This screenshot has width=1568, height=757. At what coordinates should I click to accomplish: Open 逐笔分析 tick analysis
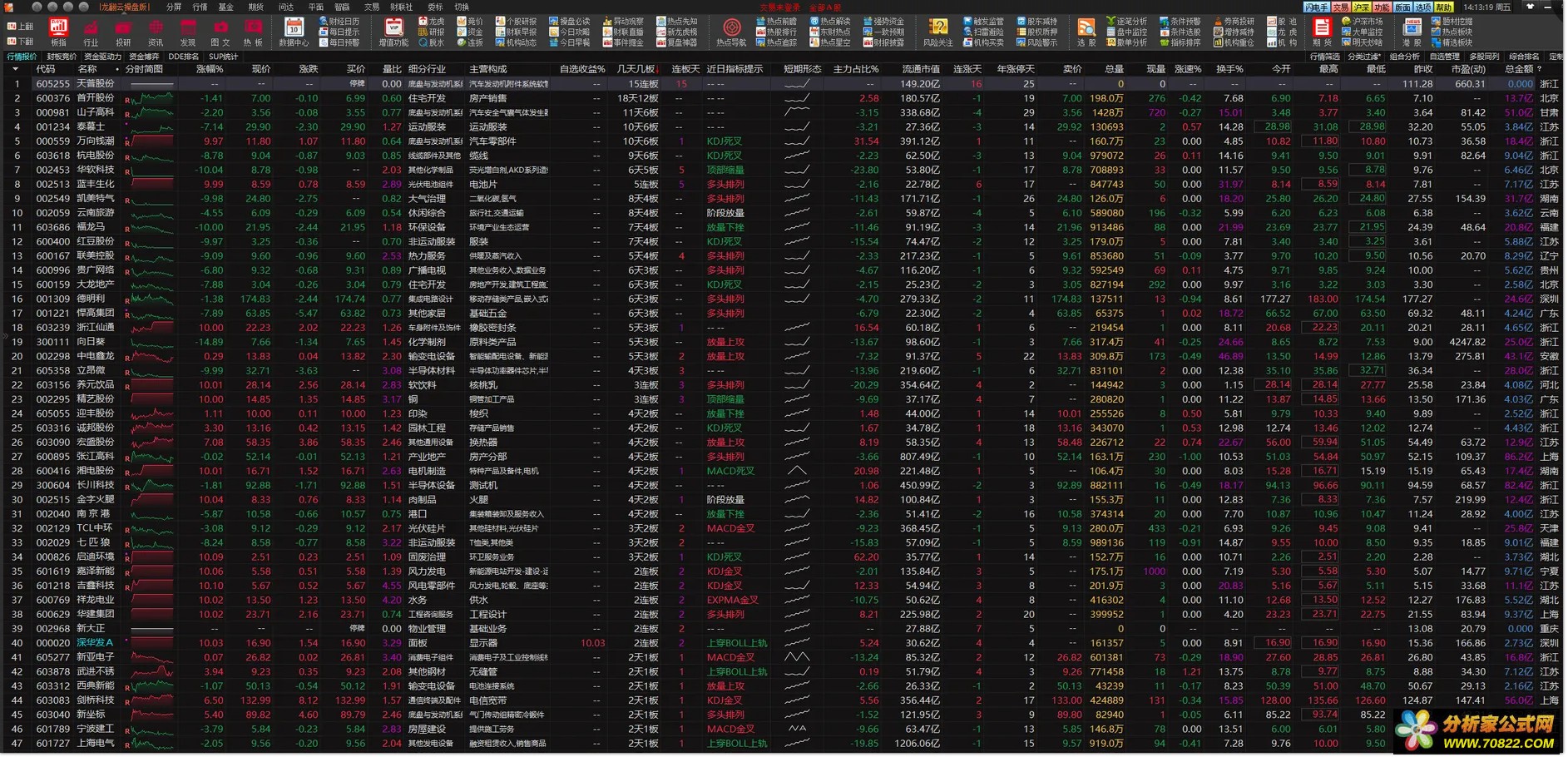click(x=1126, y=22)
